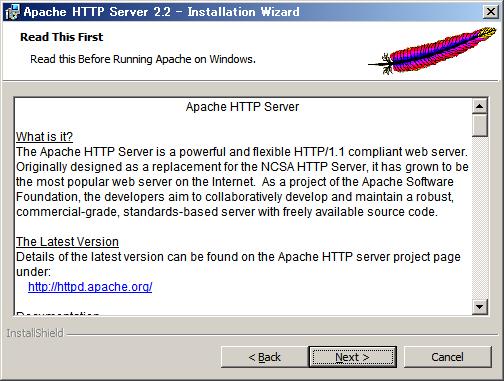
Task: Close the Installation Wizard window
Action: (491, 12)
